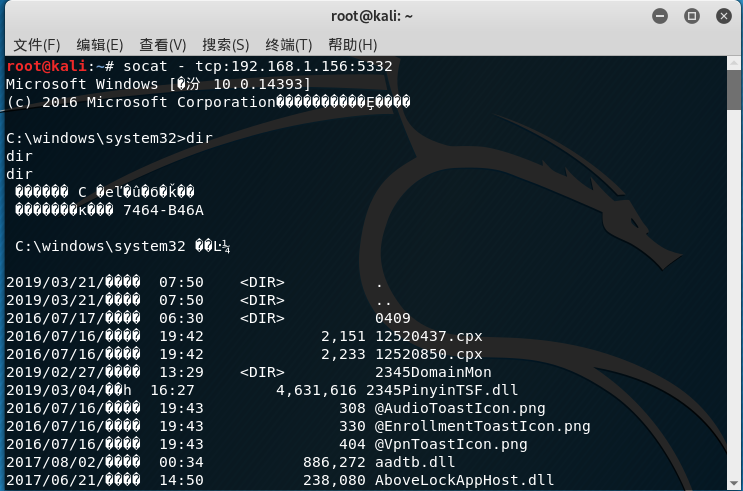Close the root@kali terminal window
This screenshot has width=743, height=491.
[x=724, y=16]
